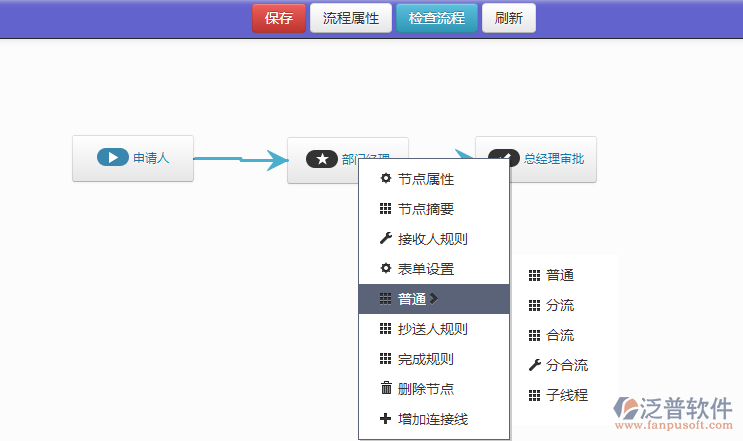Choose 增加连接线 to add a connector

[x=434, y=419]
